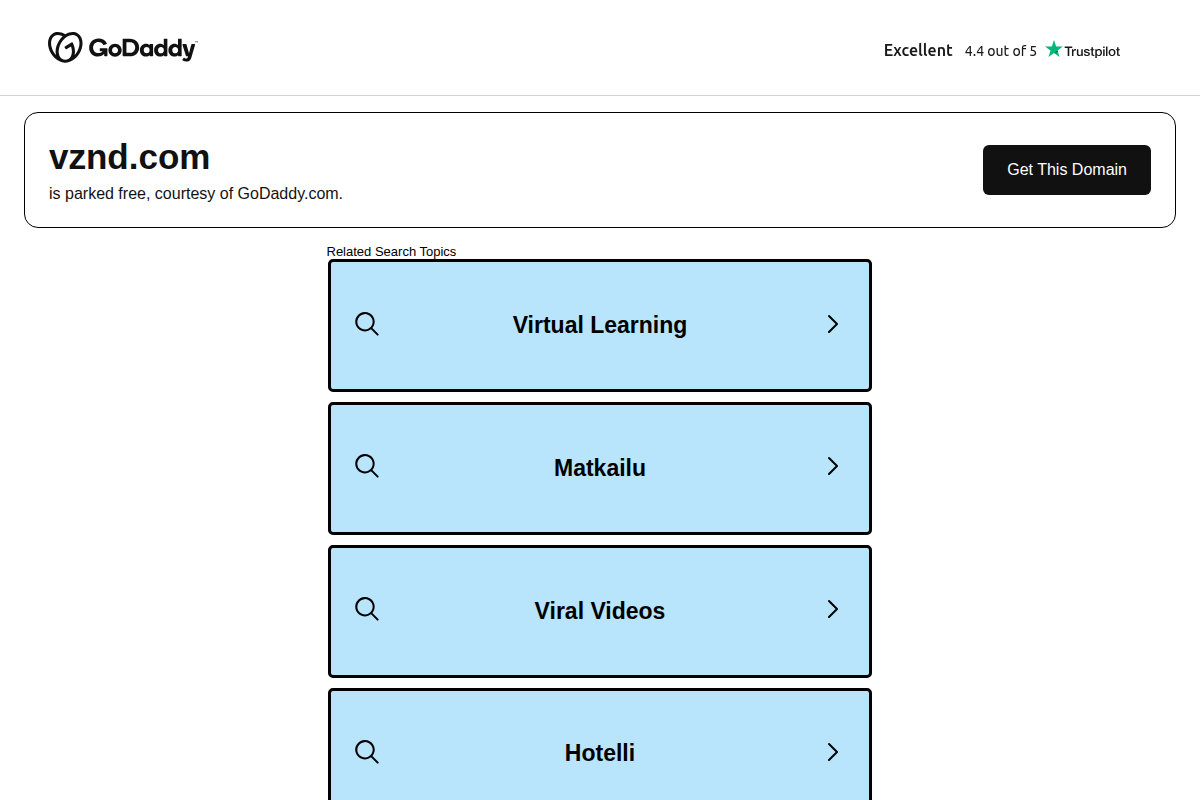Open the Viral Videos search topic
Viewport: 1200px width, 800px height.
pyautogui.click(x=600, y=611)
